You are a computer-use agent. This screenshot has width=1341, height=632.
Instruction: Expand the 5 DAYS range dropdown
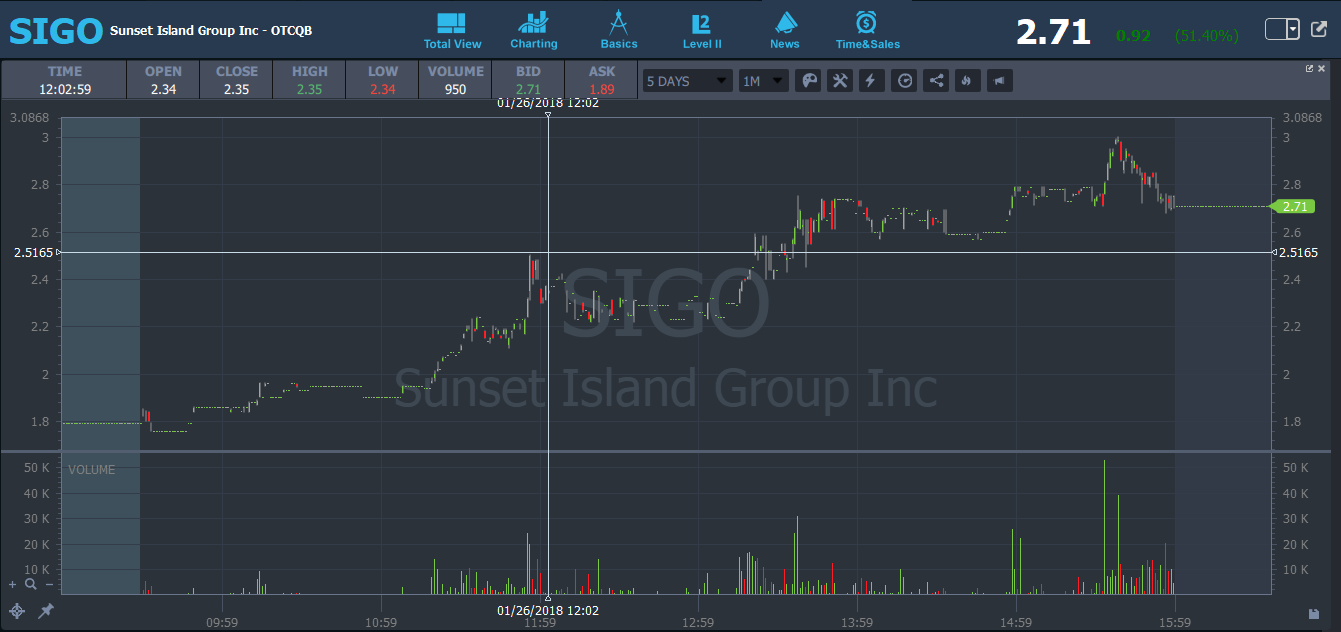(687, 81)
